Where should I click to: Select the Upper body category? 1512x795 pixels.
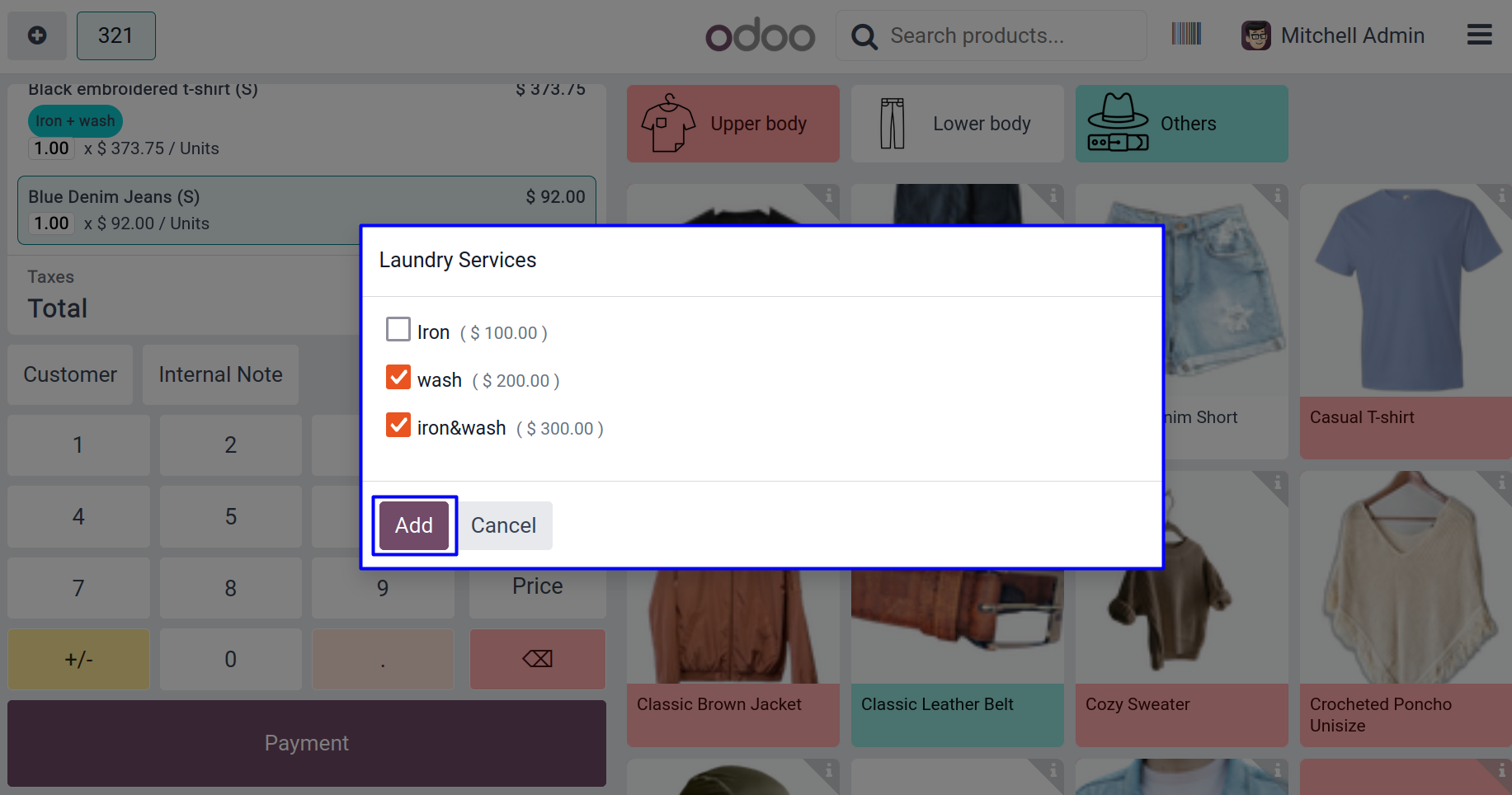732,124
